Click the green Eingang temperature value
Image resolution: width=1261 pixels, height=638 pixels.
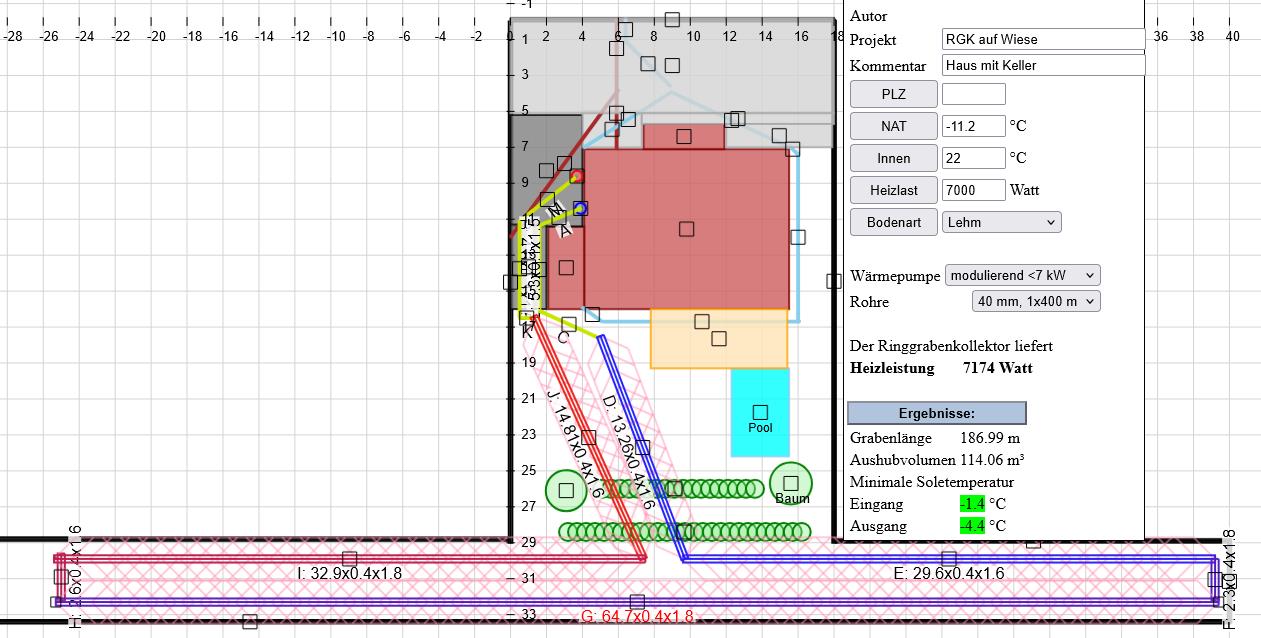pyautogui.click(x=972, y=504)
